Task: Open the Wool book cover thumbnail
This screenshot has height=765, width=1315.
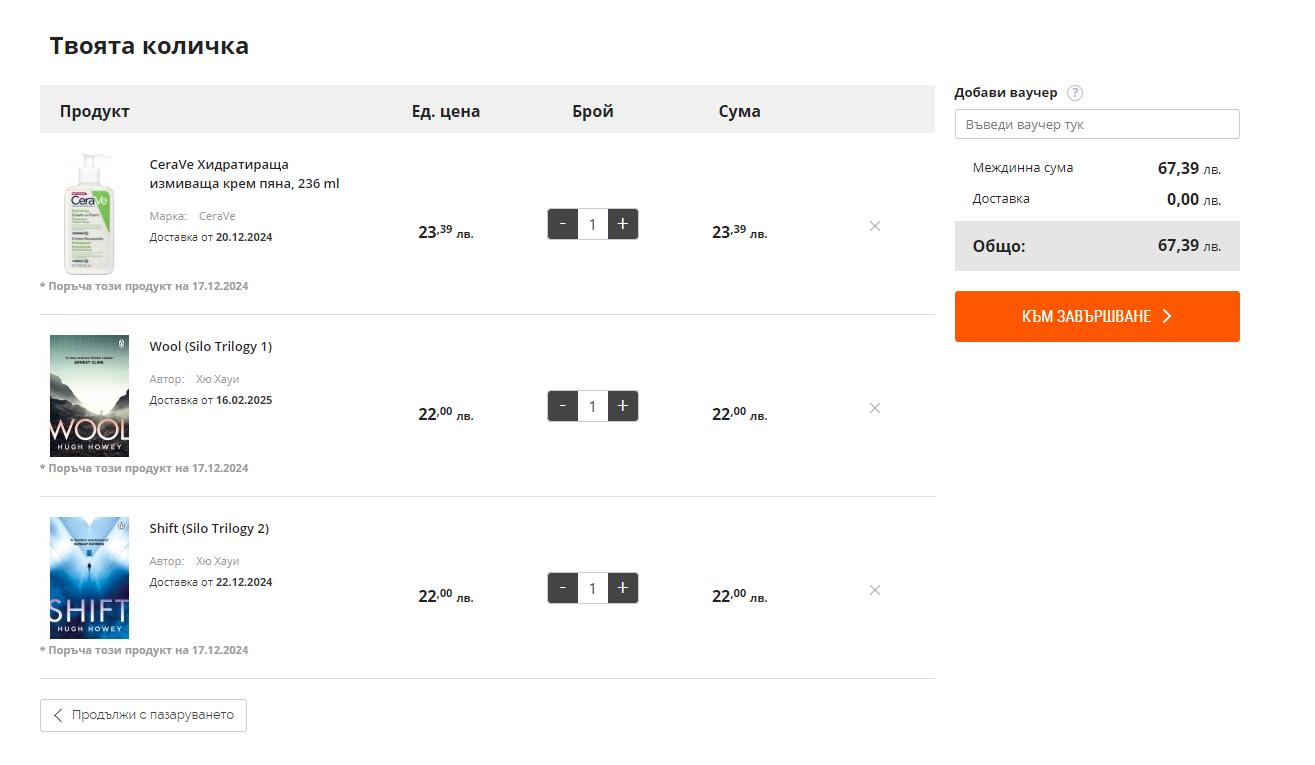Action: click(89, 396)
